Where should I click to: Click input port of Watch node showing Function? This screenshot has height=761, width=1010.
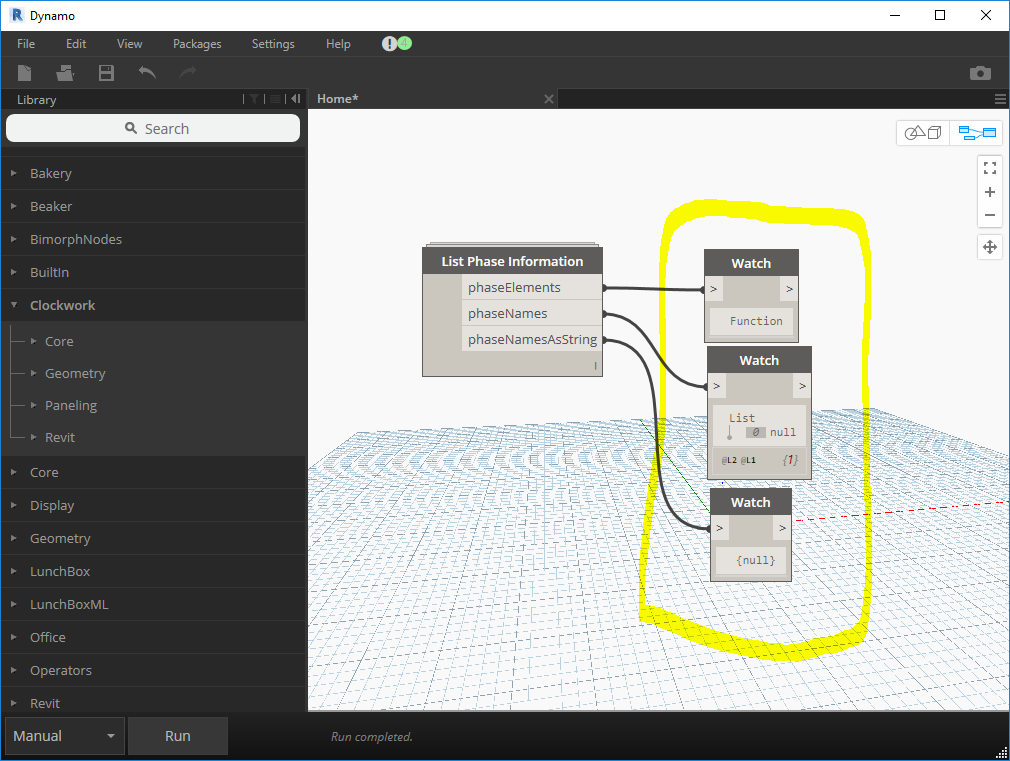click(714, 289)
